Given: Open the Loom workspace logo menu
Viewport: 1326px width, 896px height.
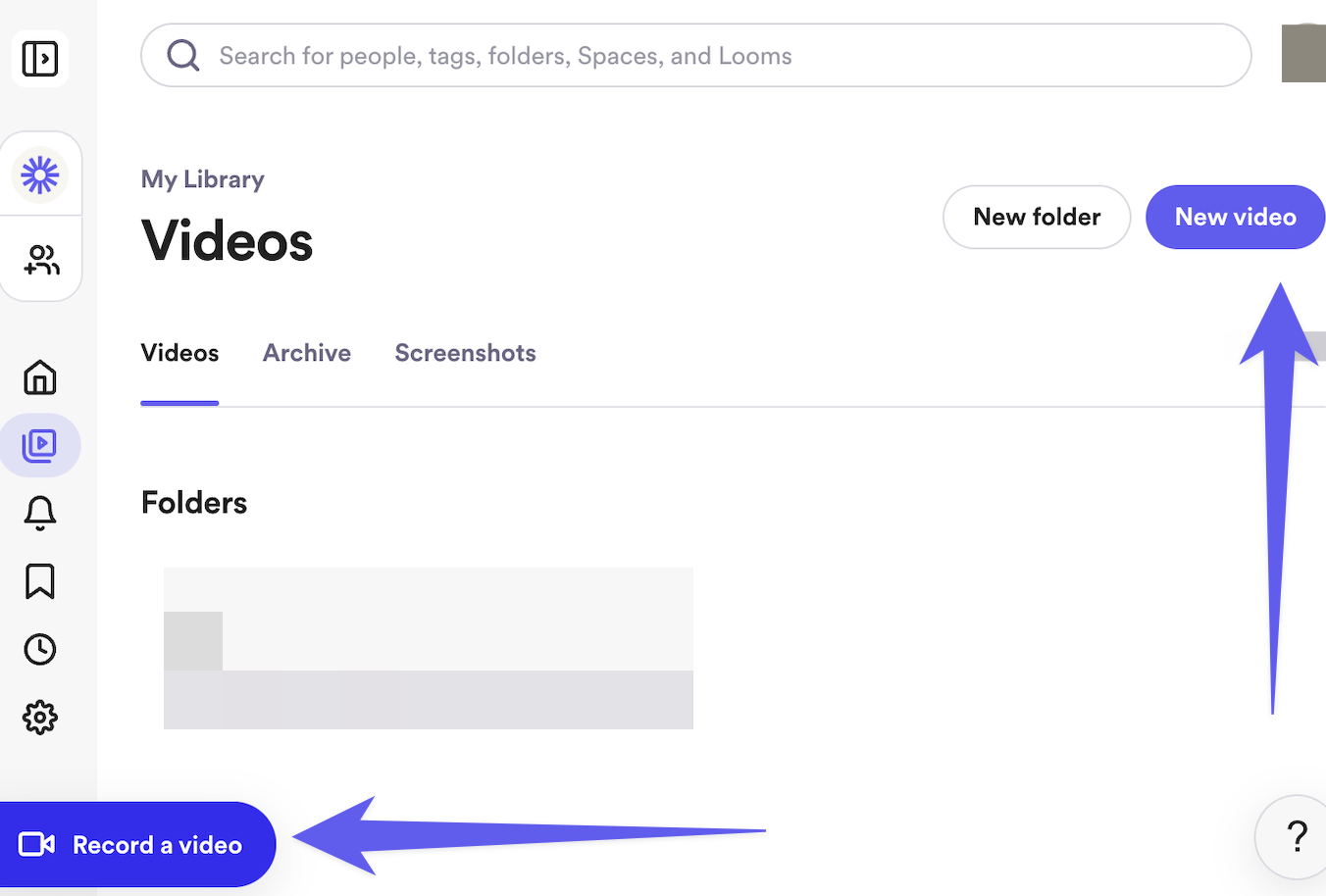Looking at the screenshot, I should click(x=40, y=175).
